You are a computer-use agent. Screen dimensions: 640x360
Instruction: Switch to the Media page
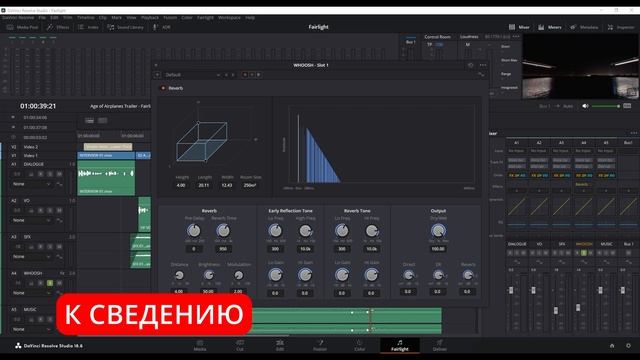click(200, 345)
